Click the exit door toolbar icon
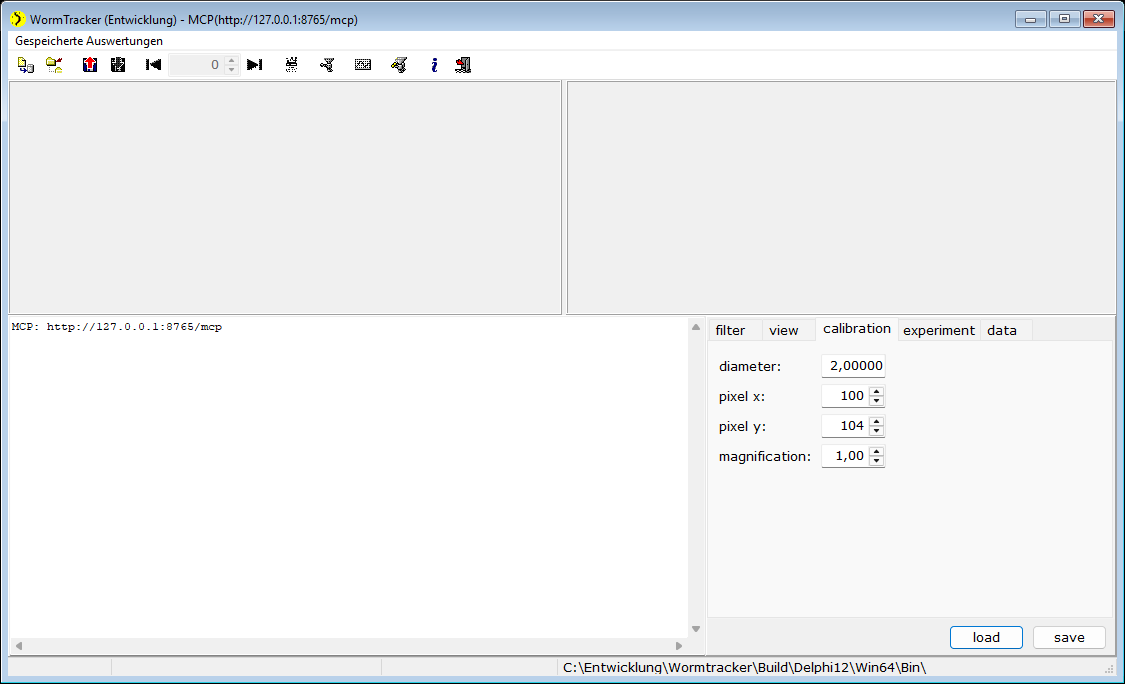Image resolution: width=1125 pixels, height=684 pixels. [x=463, y=65]
